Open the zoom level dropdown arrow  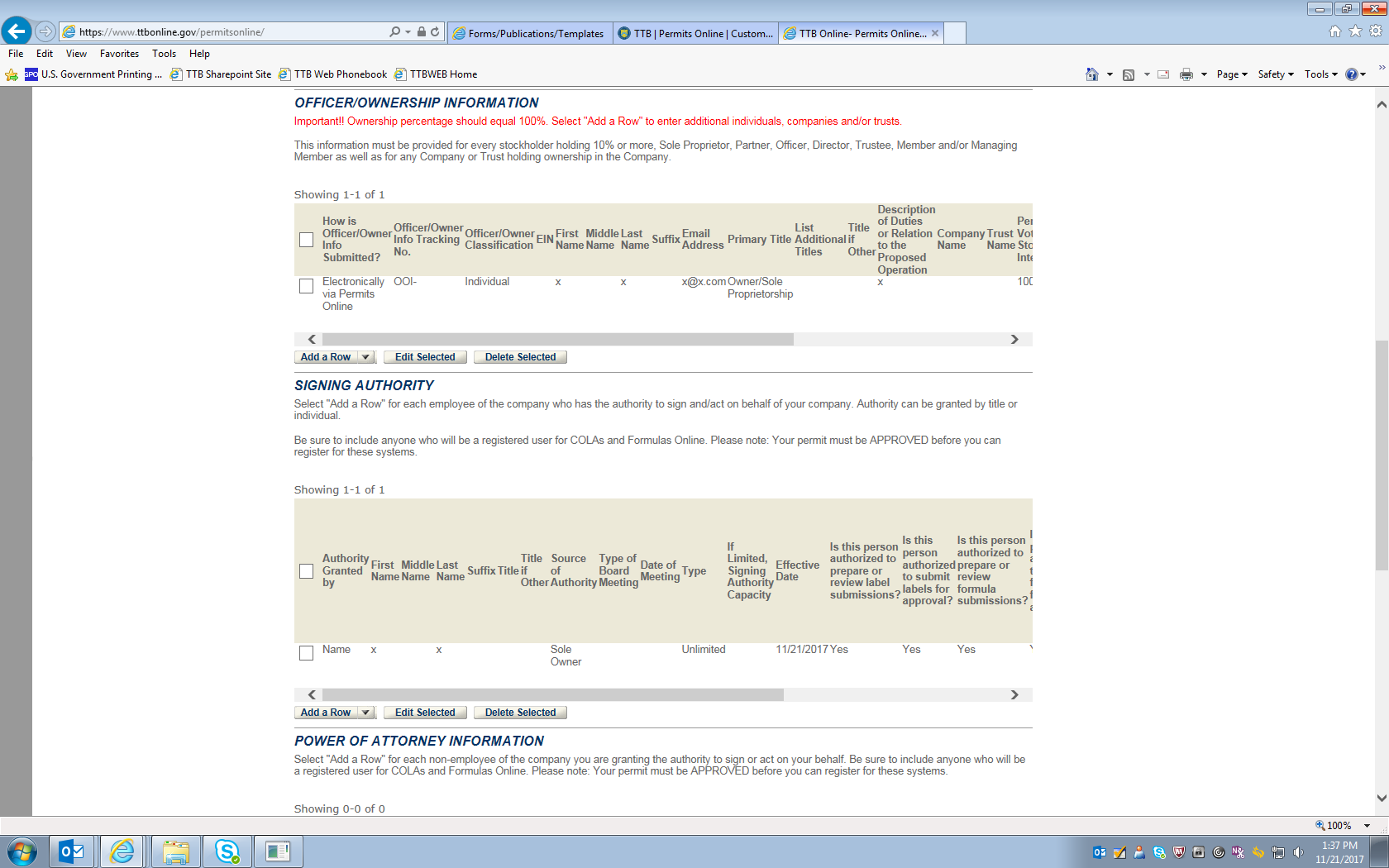coord(1367,826)
